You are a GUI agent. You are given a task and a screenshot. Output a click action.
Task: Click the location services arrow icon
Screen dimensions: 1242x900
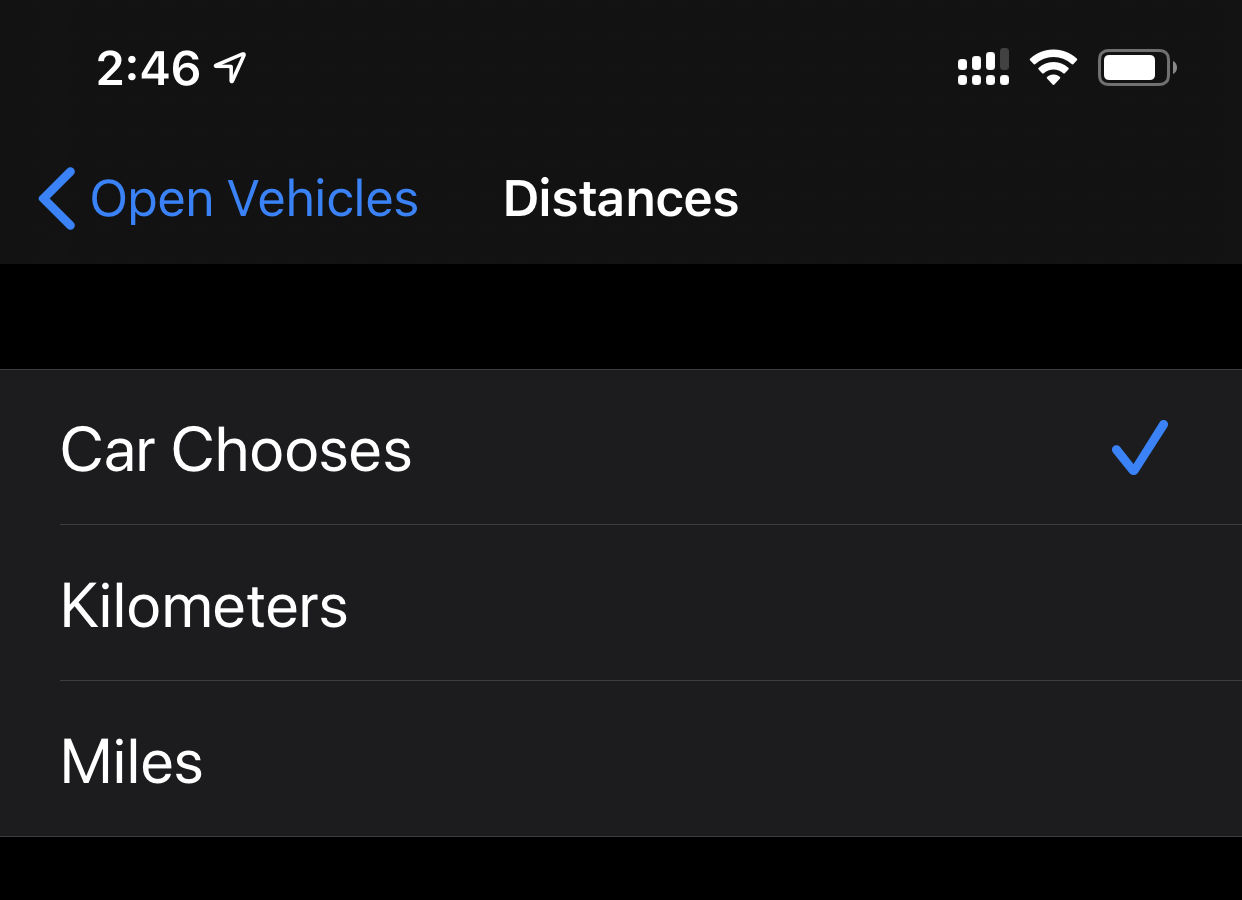231,68
